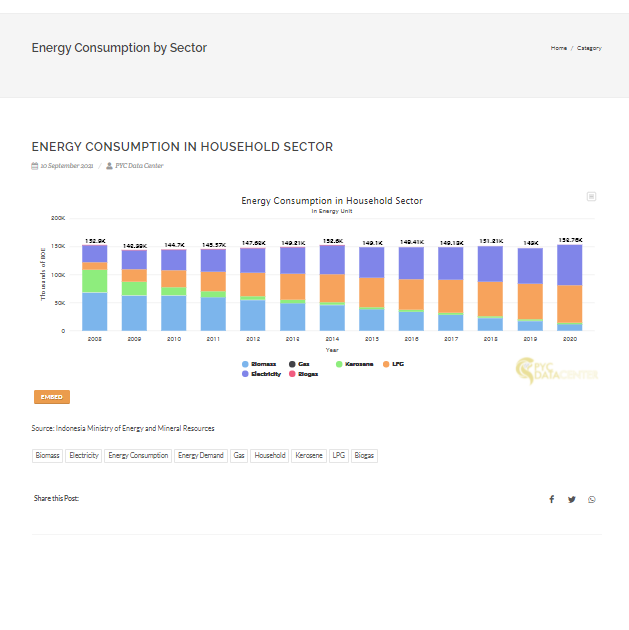This screenshot has width=629, height=630.
Task: Click the Source: Indonesia Ministry text
Action: 123,428
